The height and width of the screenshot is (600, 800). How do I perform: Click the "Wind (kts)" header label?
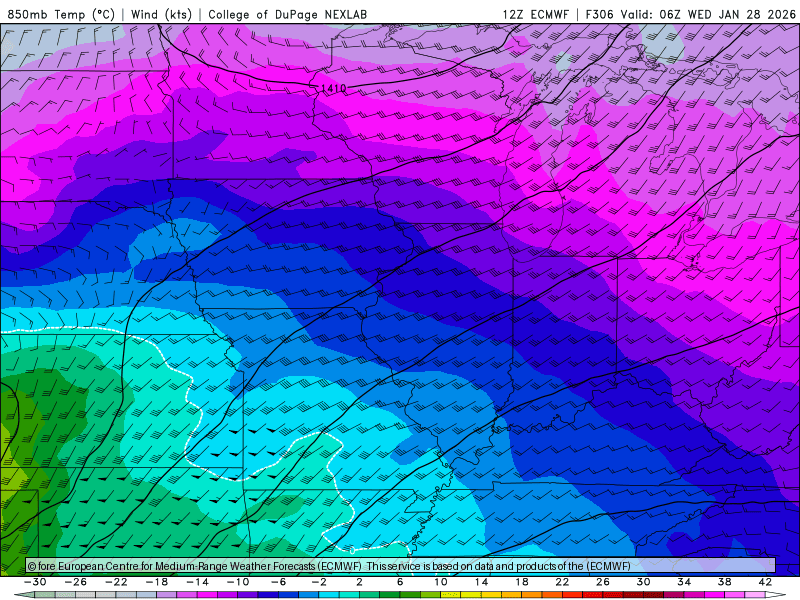[x=161, y=14]
